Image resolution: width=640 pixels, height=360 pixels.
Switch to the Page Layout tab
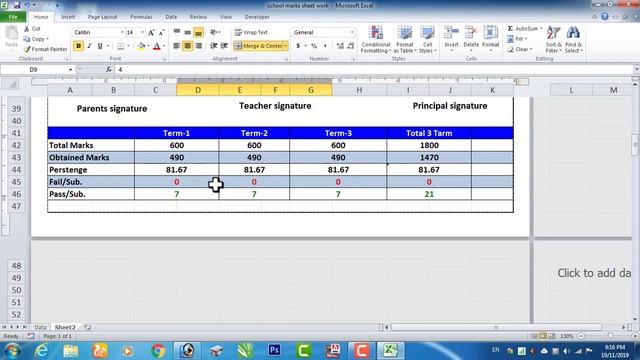(102, 17)
